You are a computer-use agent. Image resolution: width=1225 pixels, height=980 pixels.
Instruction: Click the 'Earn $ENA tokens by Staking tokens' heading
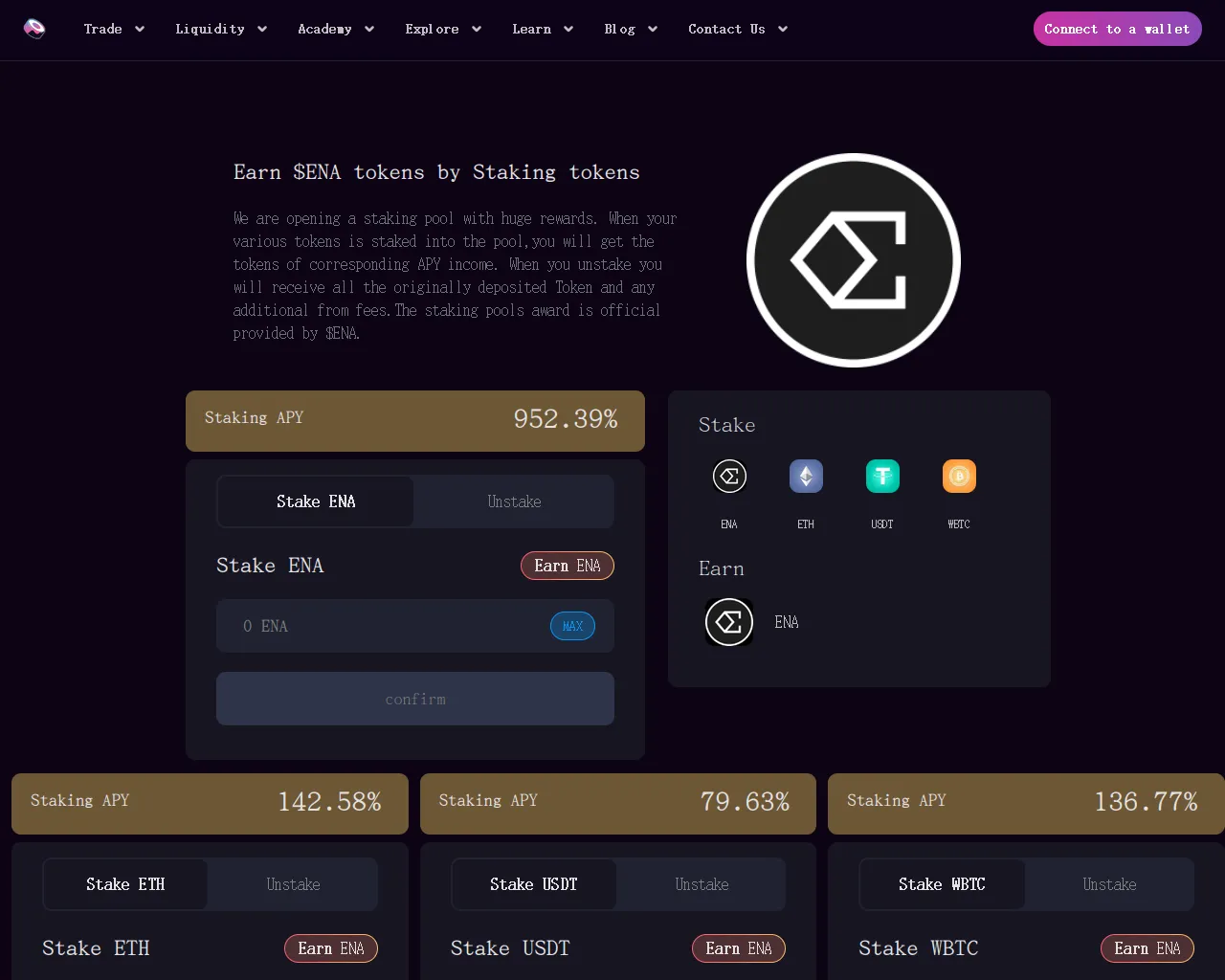[x=436, y=172]
